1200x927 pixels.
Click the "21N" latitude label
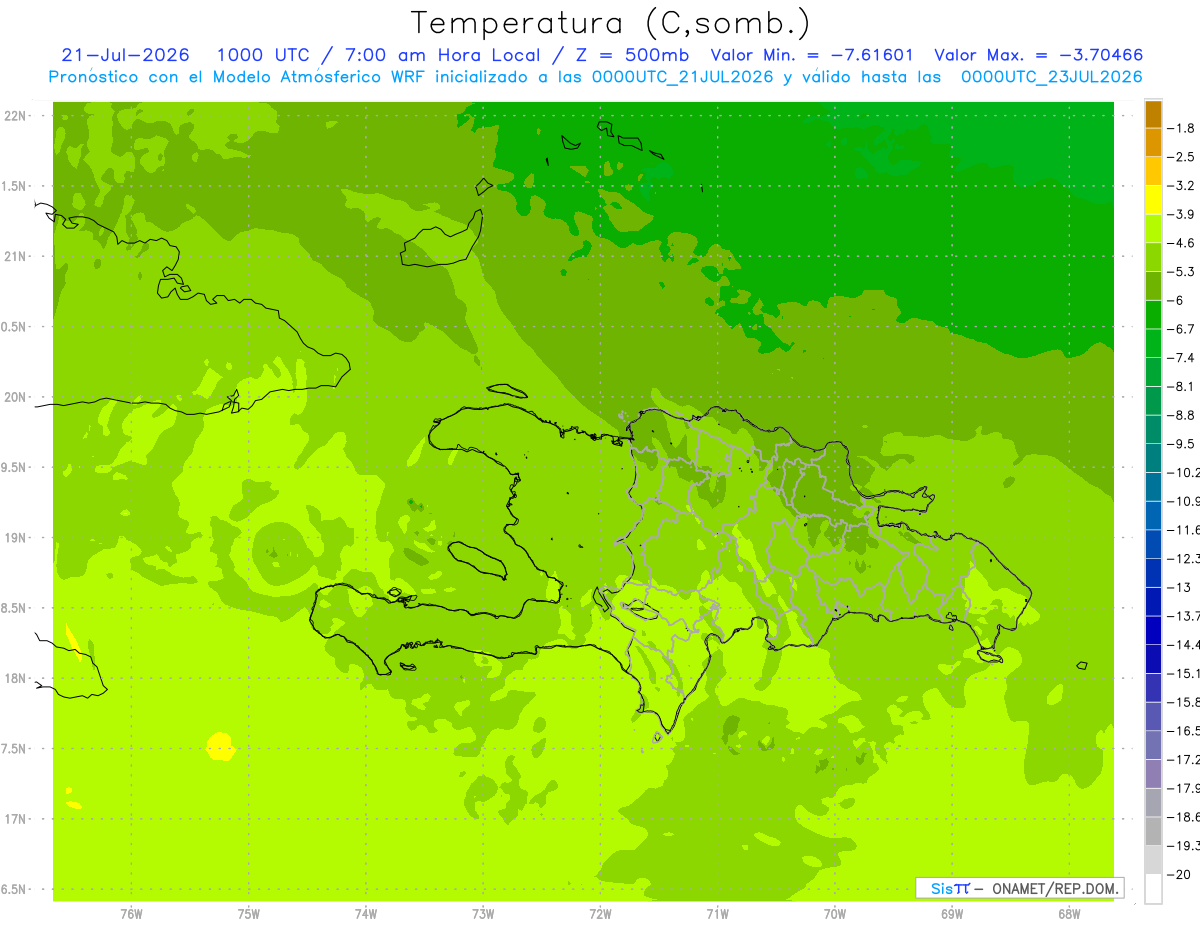click(x=16, y=256)
